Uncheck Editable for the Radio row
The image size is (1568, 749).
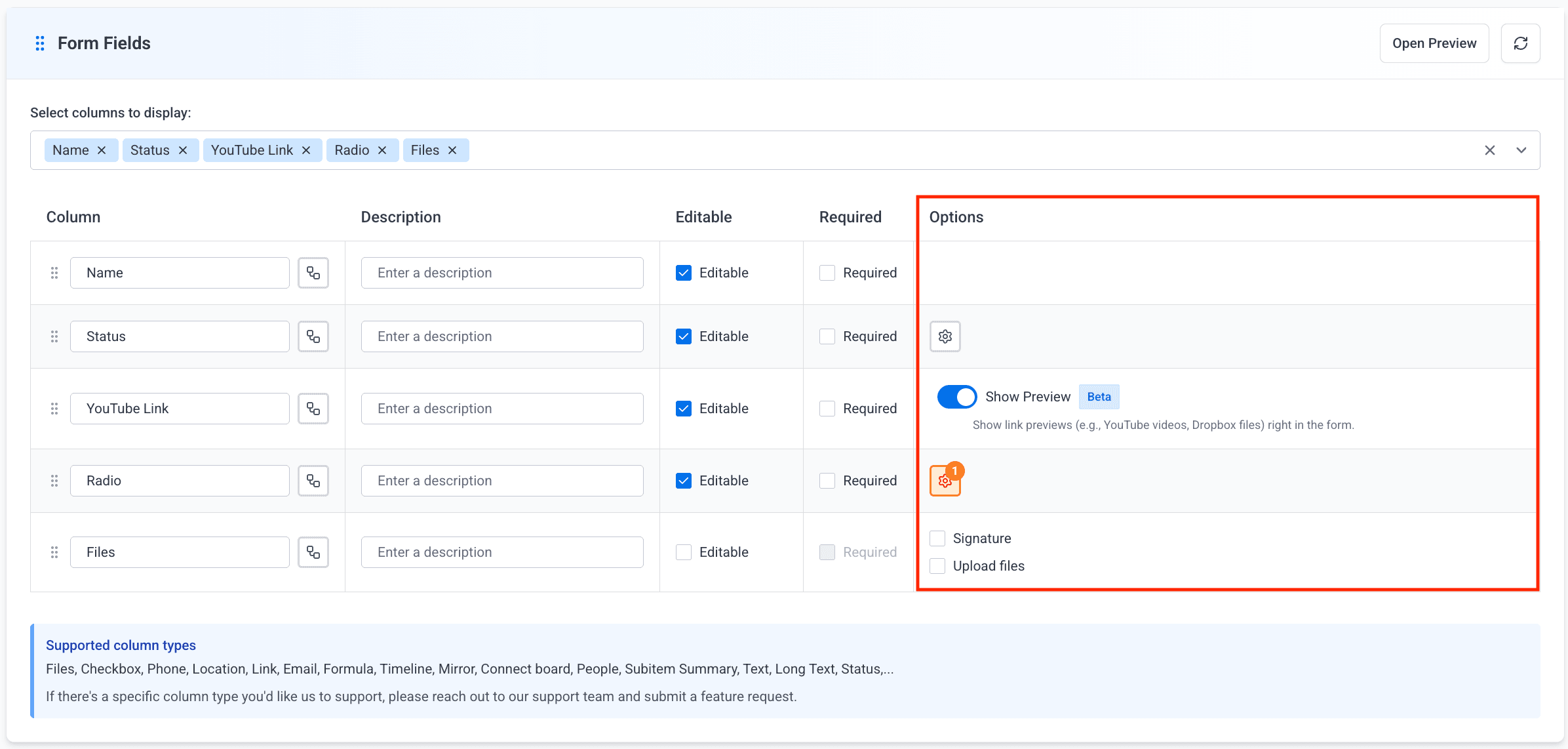pyautogui.click(x=684, y=481)
